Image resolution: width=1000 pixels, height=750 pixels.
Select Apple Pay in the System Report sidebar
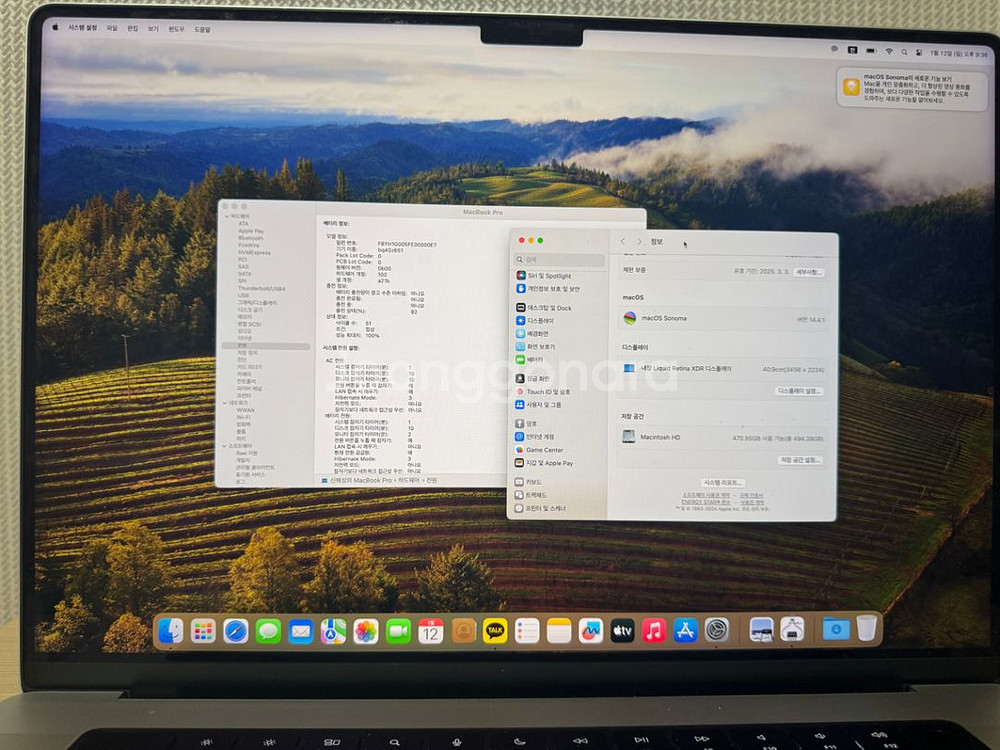tap(251, 231)
